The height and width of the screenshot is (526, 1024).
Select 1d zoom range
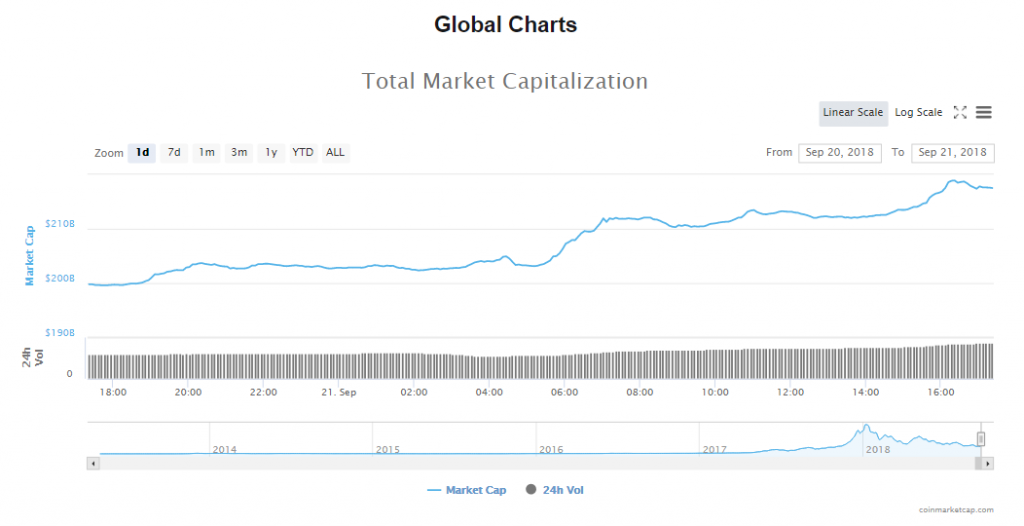coord(142,153)
